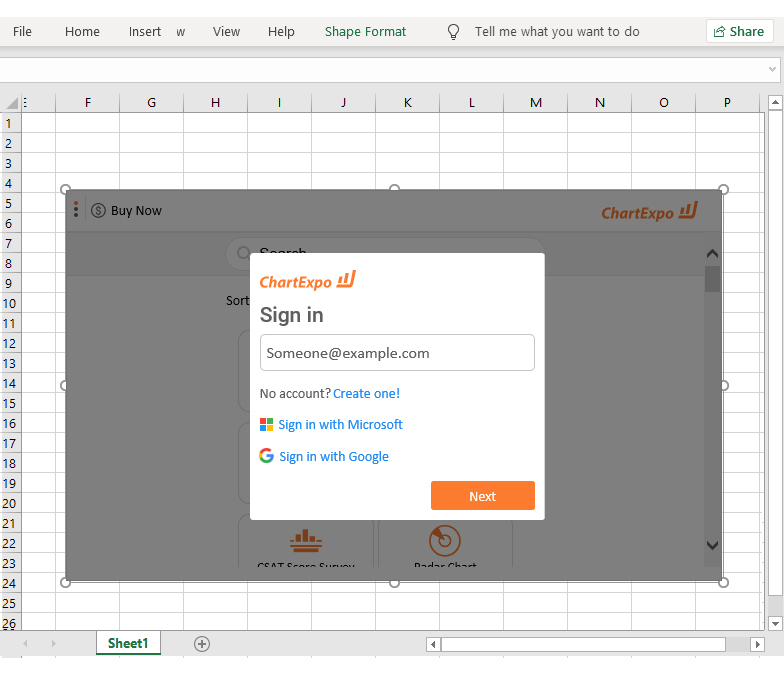
Task: Click the Google logo icon
Action: point(266,456)
